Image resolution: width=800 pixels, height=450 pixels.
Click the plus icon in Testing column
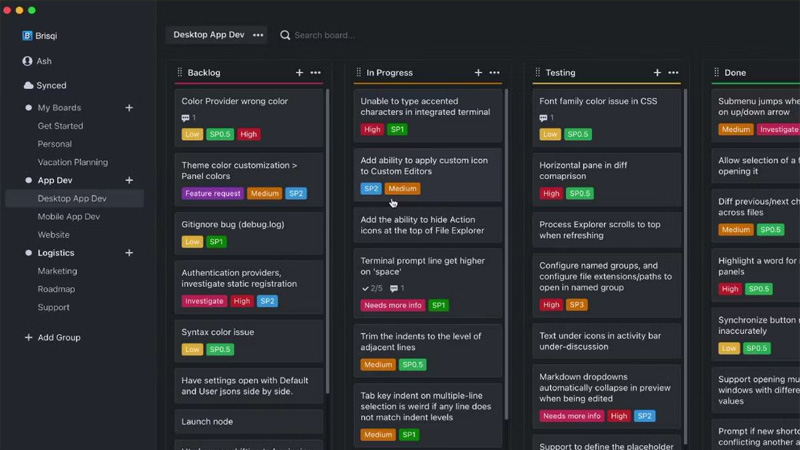[x=657, y=73]
